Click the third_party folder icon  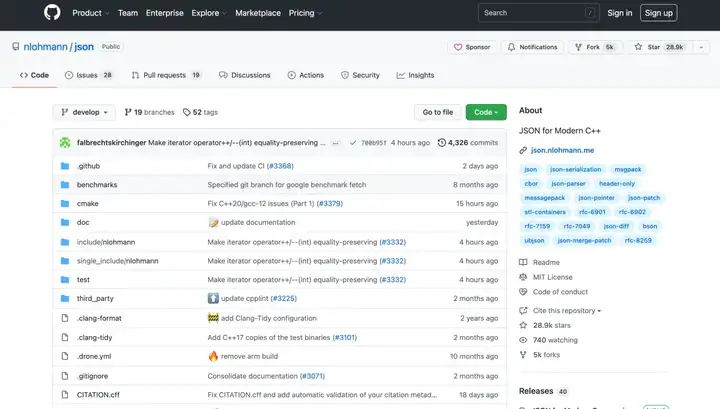click(x=65, y=298)
